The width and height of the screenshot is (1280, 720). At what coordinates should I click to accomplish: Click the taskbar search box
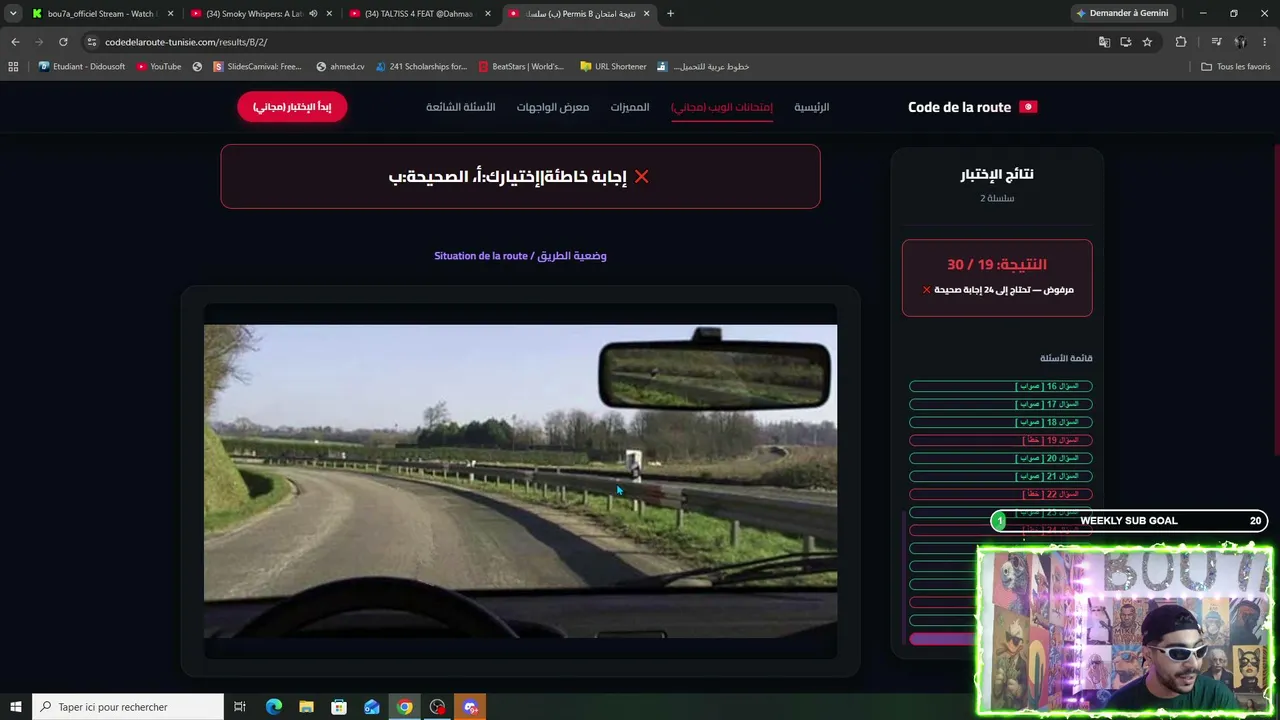128,707
